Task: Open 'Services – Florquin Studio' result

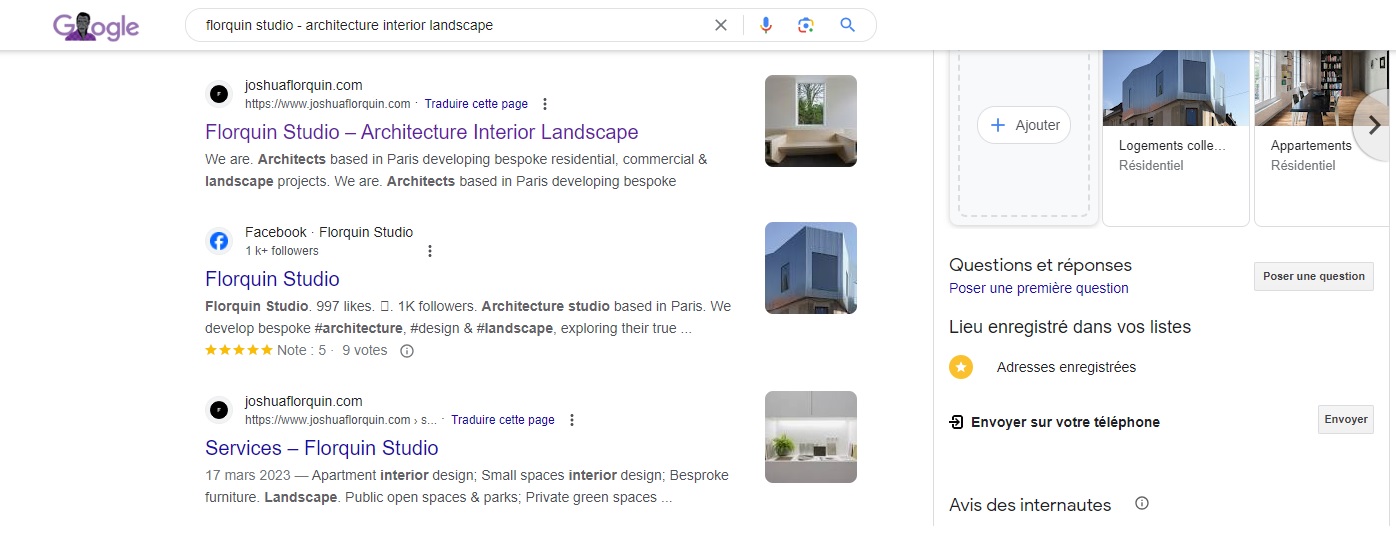Action: point(322,448)
